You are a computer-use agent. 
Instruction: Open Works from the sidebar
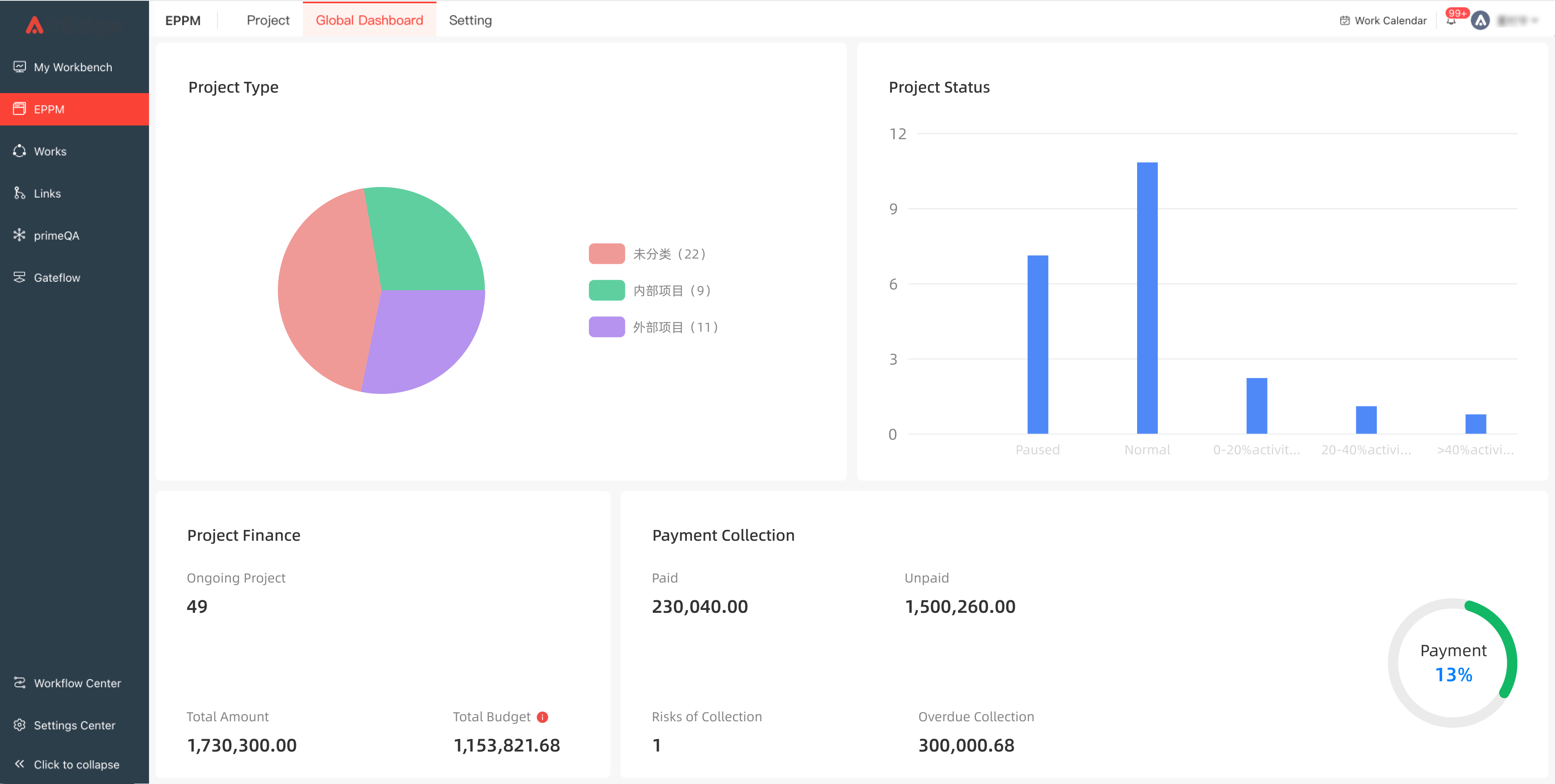(x=74, y=151)
